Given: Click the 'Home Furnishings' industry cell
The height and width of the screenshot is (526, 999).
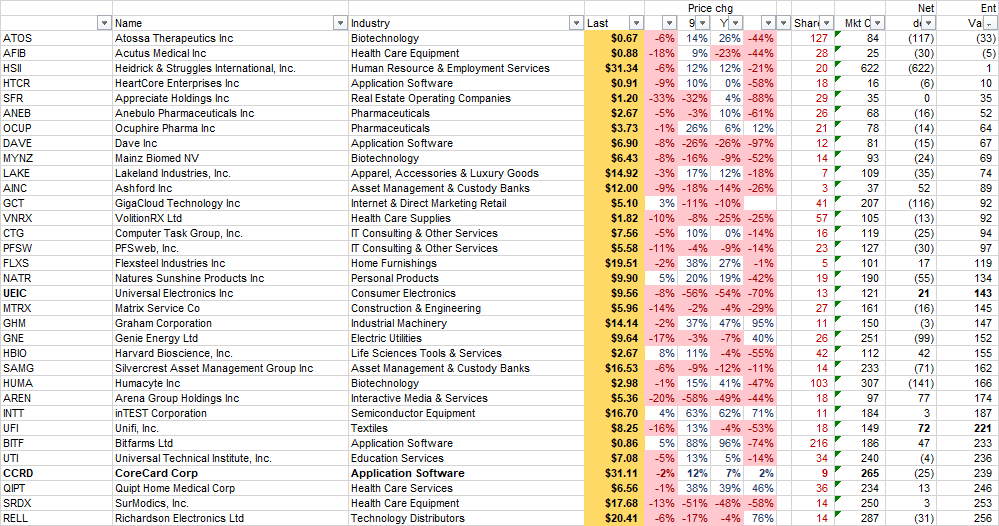Looking at the screenshot, I should click(466, 263).
